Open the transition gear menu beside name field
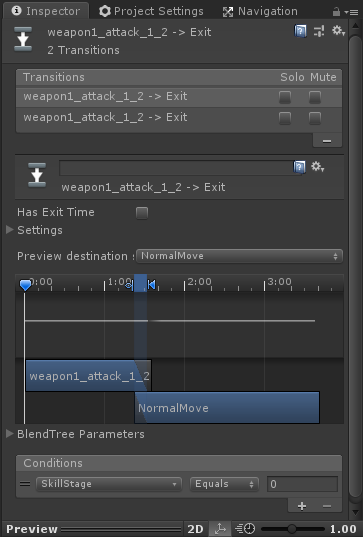This screenshot has width=363, height=537. (317, 167)
